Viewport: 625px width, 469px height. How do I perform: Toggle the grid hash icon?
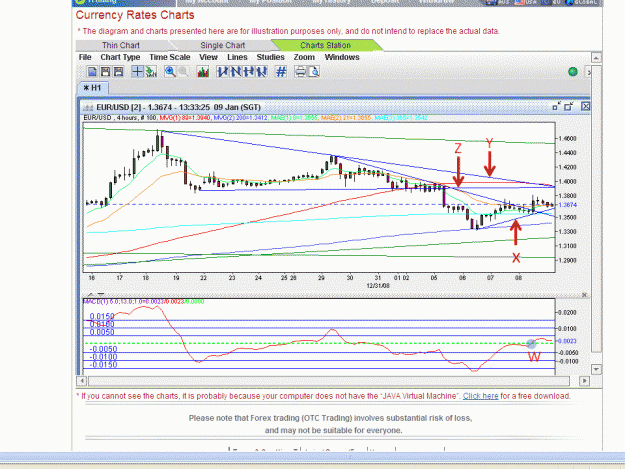pyautogui.click(x=281, y=72)
